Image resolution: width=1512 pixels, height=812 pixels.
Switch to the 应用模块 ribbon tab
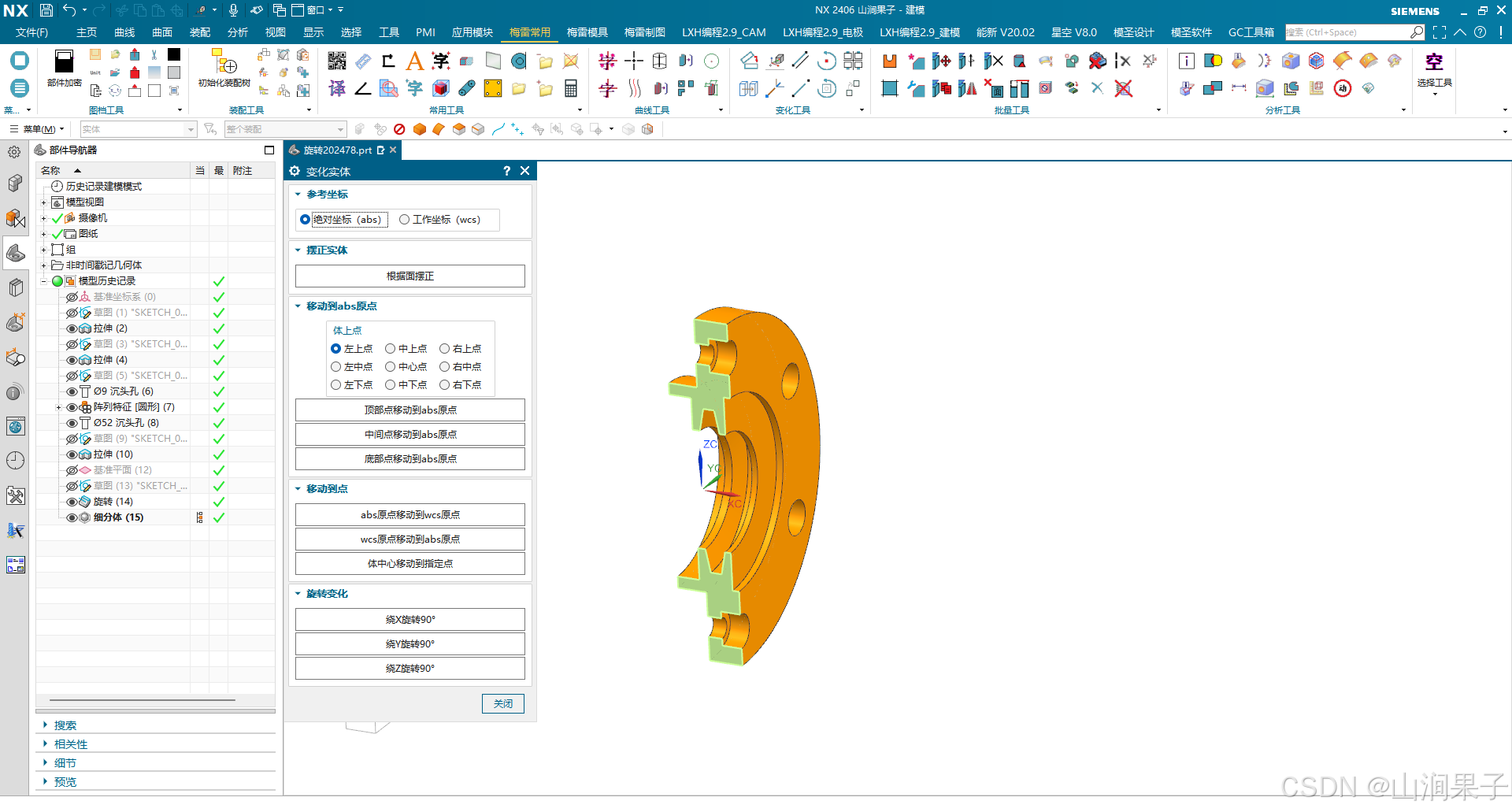tap(472, 32)
